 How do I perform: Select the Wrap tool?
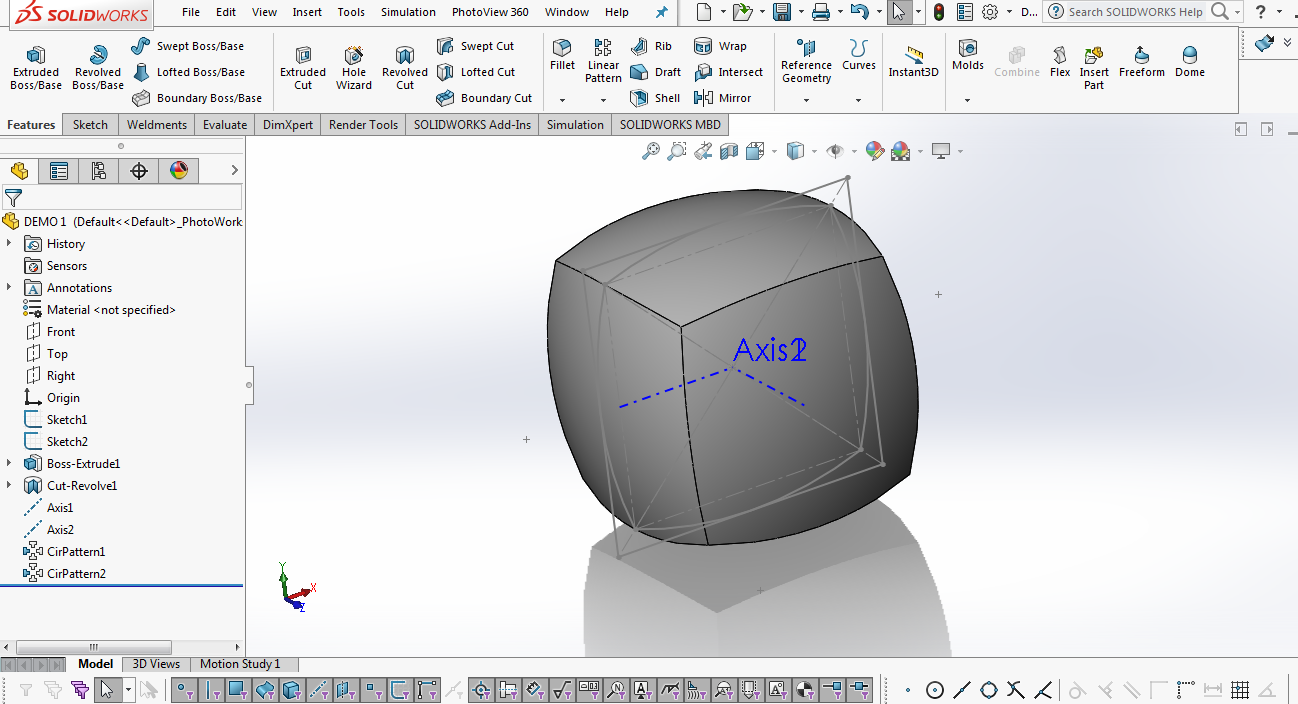tap(720, 46)
